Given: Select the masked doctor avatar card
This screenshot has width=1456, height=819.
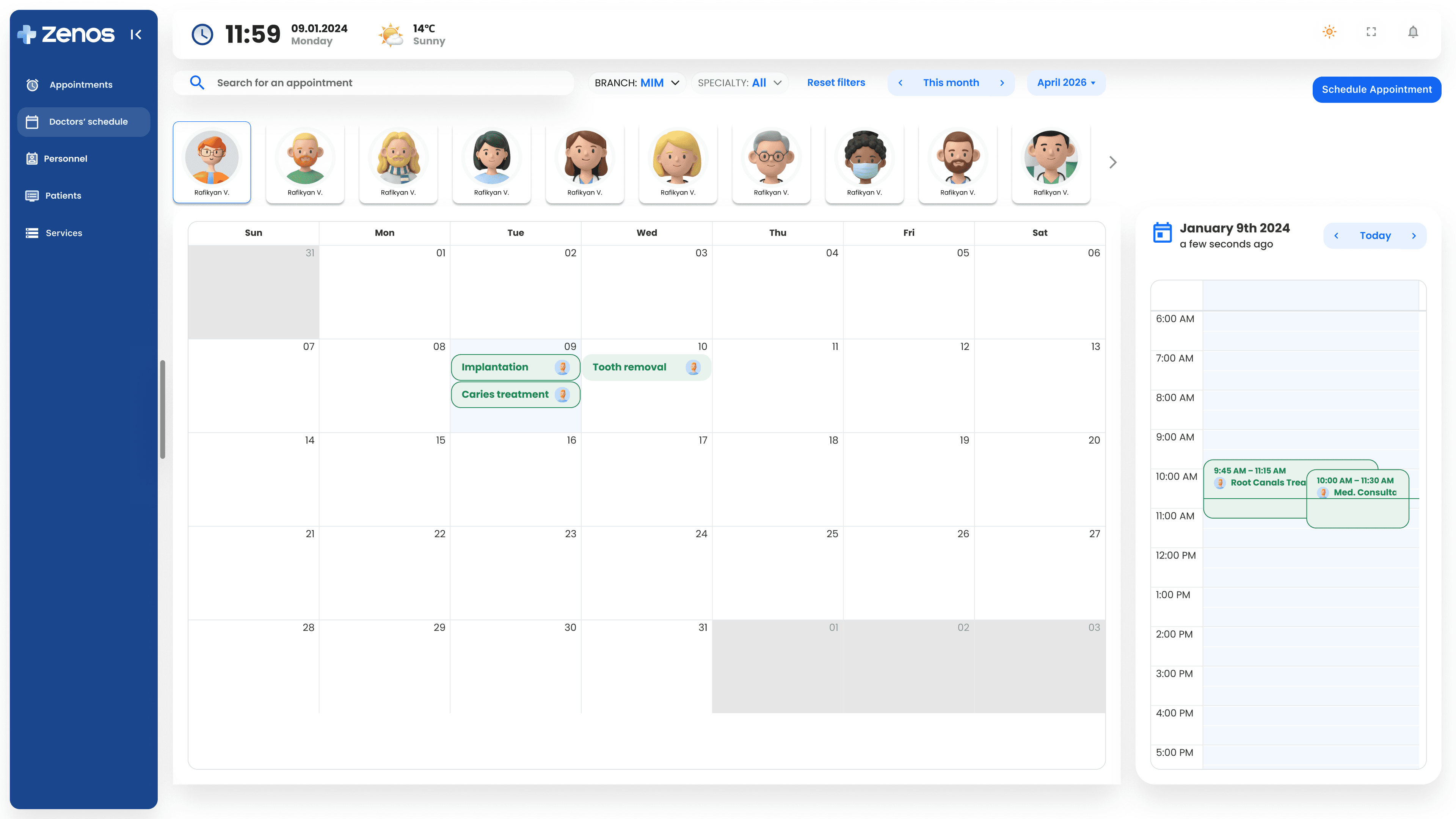Looking at the screenshot, I should (864, 162).
